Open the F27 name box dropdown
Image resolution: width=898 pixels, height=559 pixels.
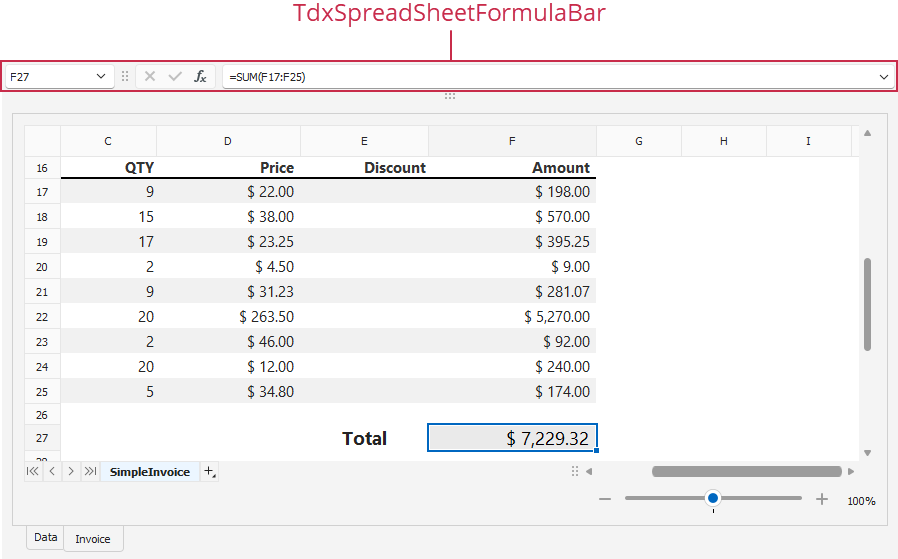pos(101,77)
